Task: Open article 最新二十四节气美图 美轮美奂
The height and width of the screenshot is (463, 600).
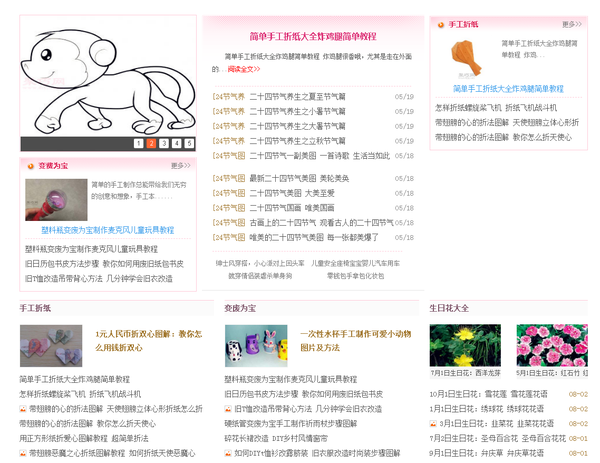Action: pyautogui.click(x=299, y=178)
